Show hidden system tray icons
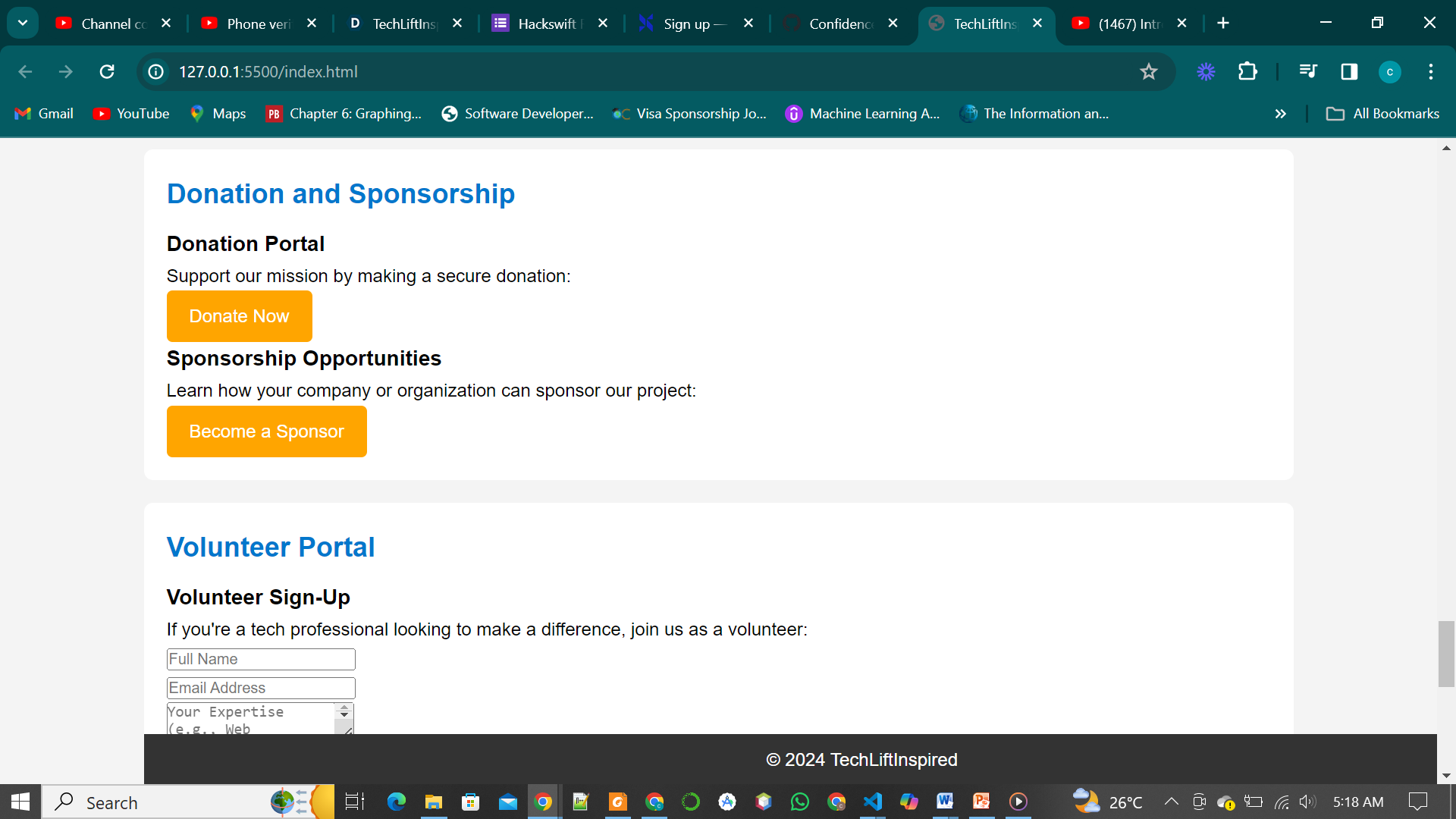Image resolution: width=1456 pixels, height=819 pixels. [x=1171, y=802]
